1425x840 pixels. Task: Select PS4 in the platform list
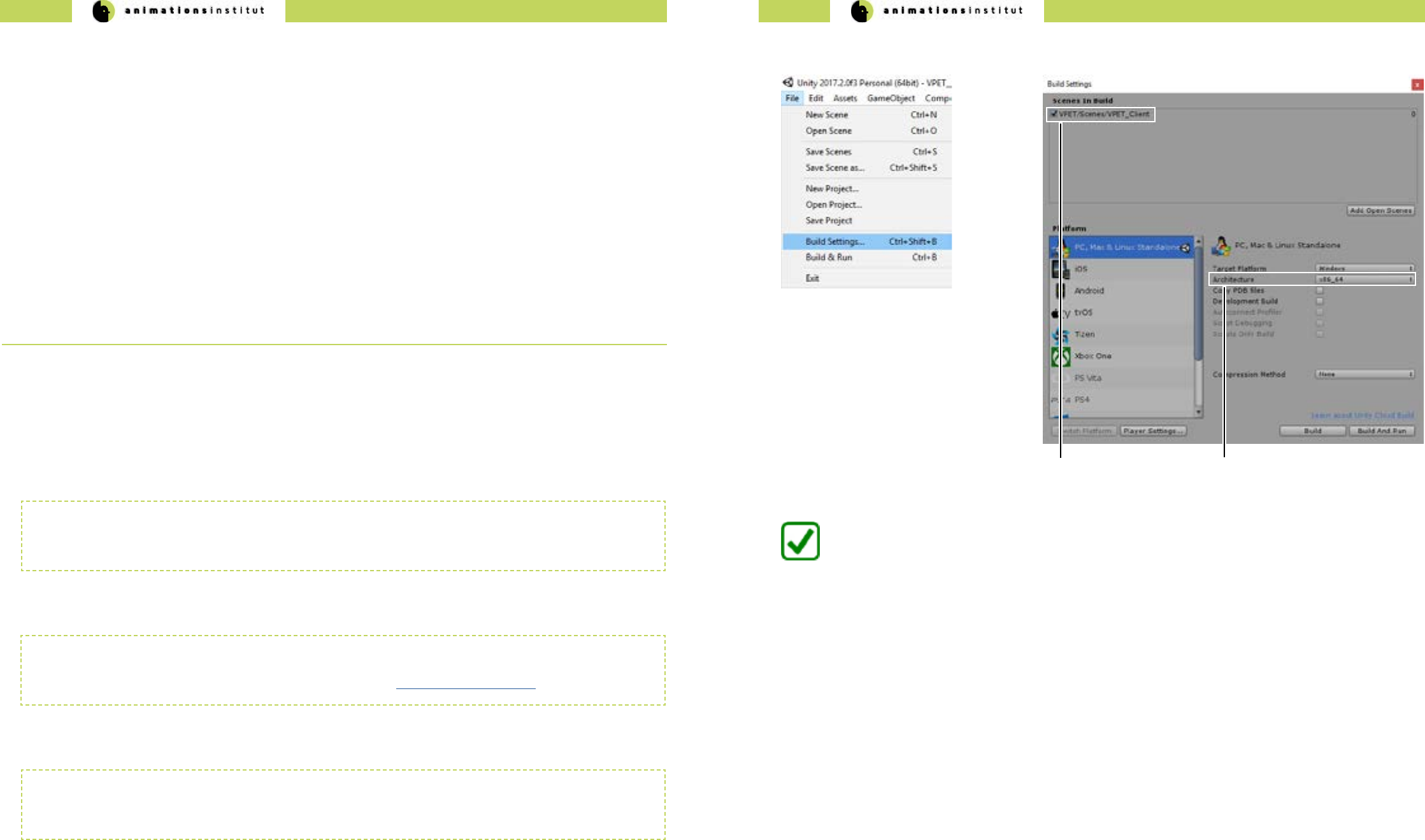tap(1082, 400)
